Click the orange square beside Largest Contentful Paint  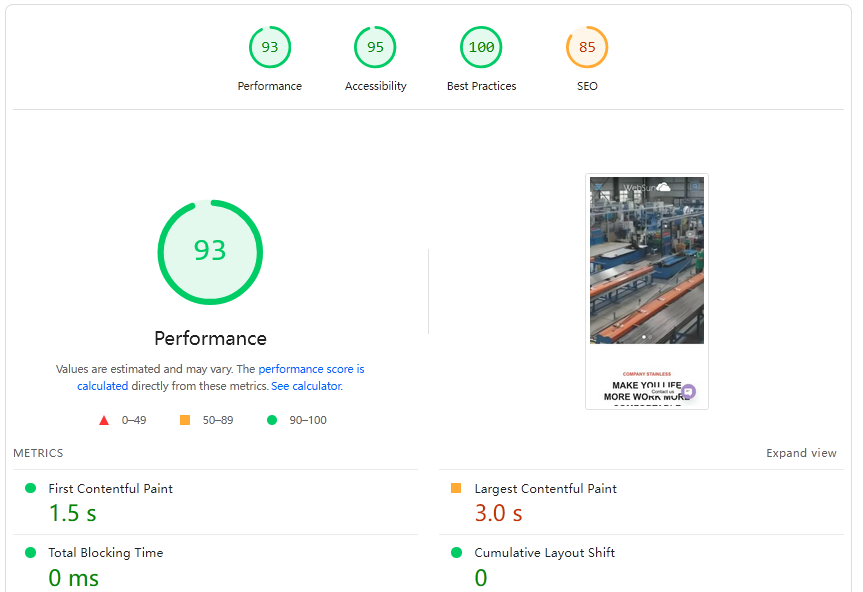[456, 489]
